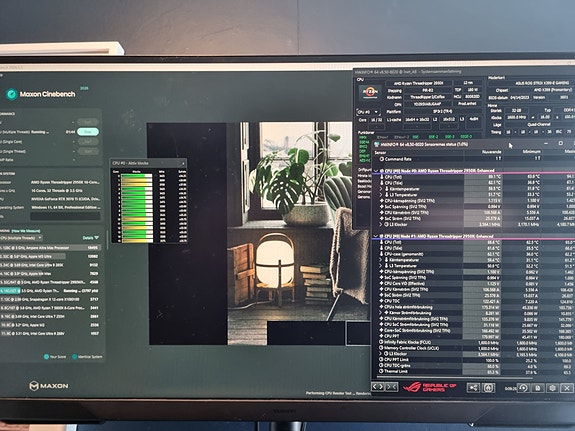
Task: Expand Kärnor Strömförbrukning sensor row
Action: click(x=381, y=313)
